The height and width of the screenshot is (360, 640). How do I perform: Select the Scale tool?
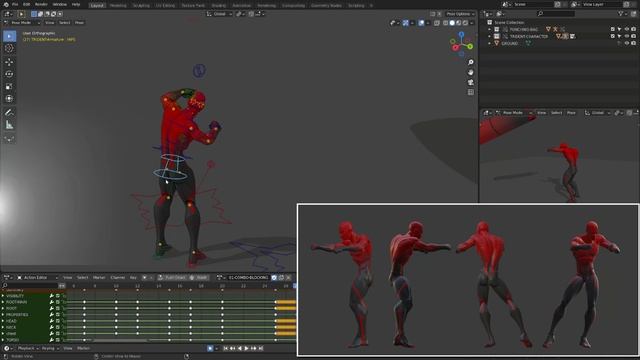pos(9,86)
